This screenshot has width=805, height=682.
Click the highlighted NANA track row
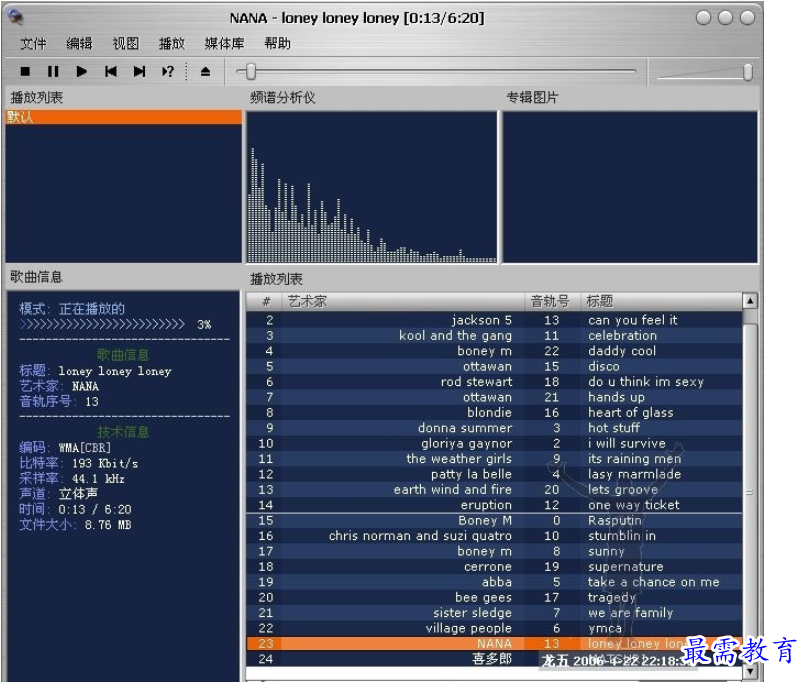[x=494, y=643]
